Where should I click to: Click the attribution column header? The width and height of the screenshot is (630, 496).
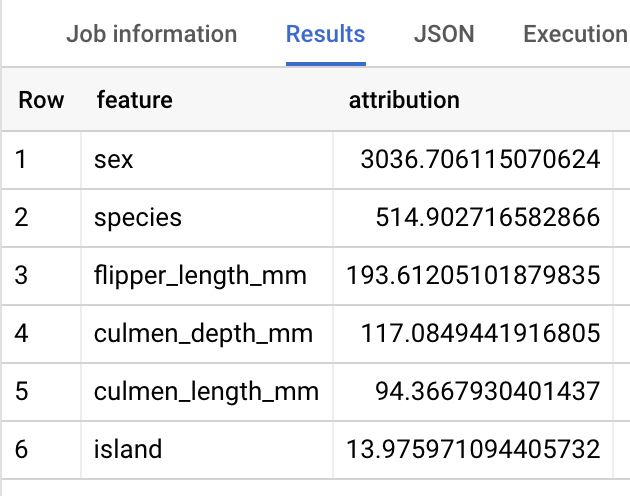(404, 100)
